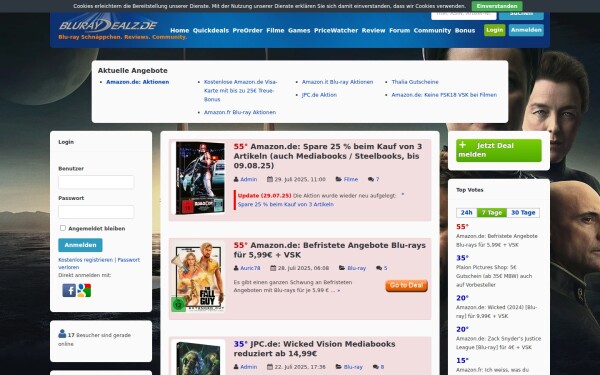Open Auric78 author profile link
This screenshot has height=375, width=600.
coord(250,268)
